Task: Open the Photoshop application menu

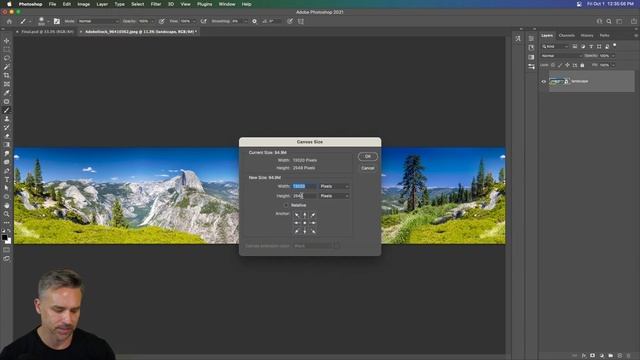Action: pyautogui.click(x=30, y=4)
